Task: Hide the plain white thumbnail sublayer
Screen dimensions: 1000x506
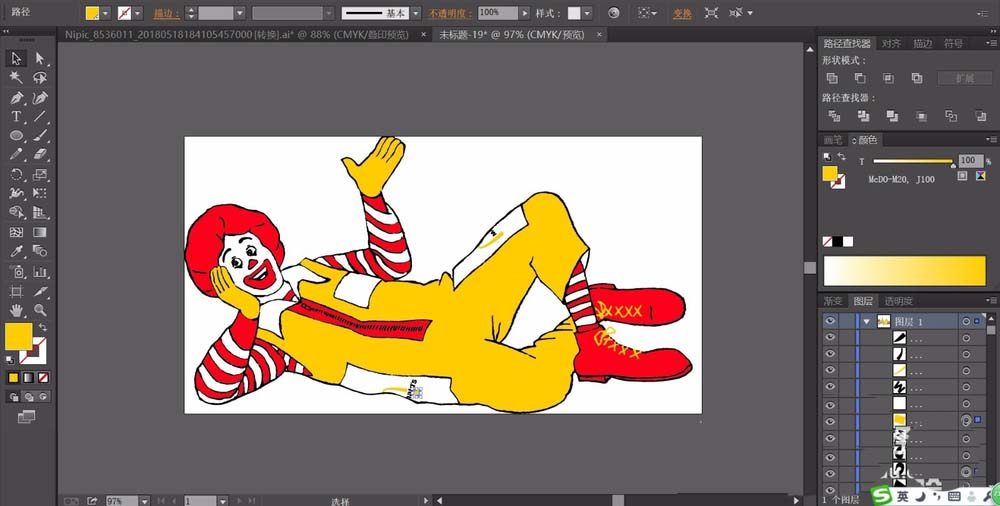Action: pyautogui.click(x=830, y=403)
